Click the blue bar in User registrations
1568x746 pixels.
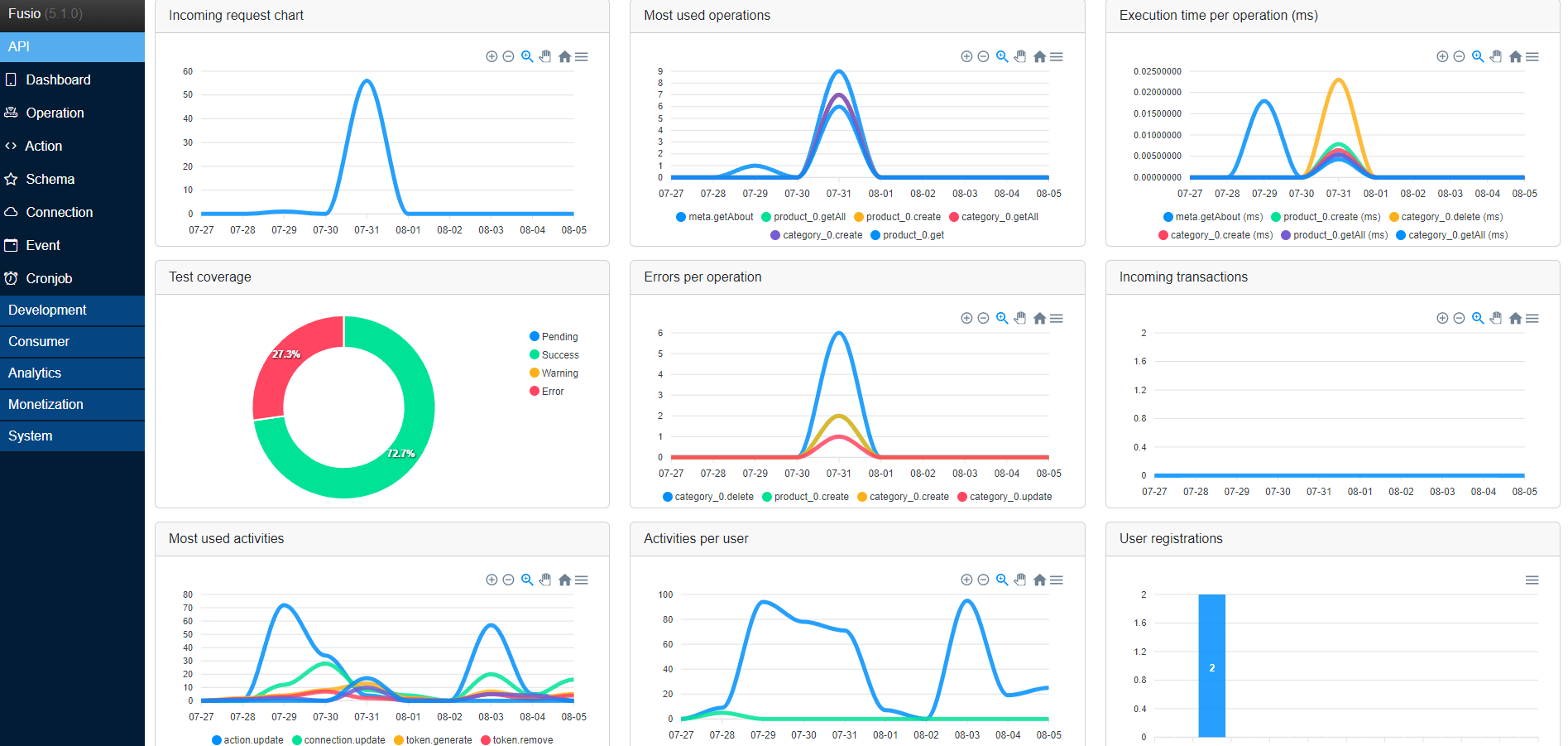[x=1211, y=666]
